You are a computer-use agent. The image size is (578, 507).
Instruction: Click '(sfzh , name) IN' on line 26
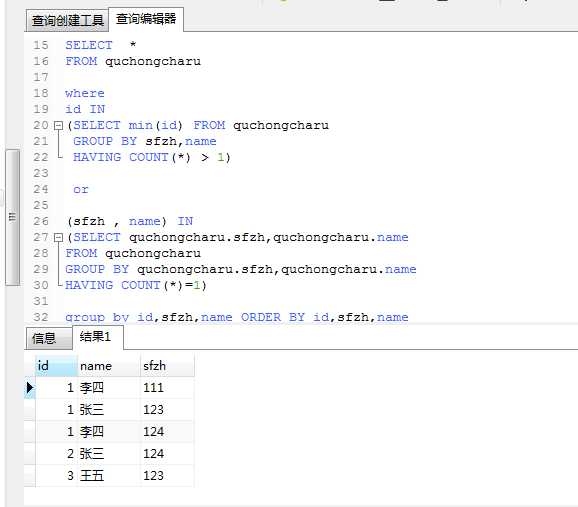coord(130,222)
